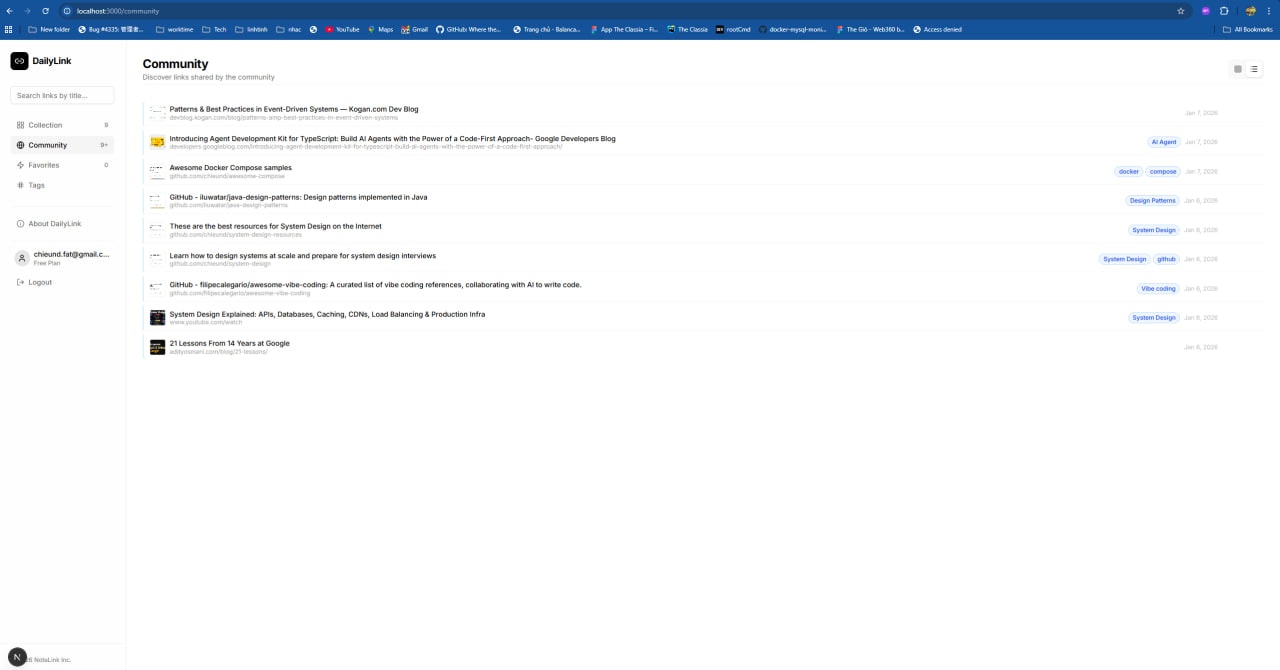This screenshot has height=670, width=1280.
Task: Click the user avatar icon above Free Plan
Action: pos(22,257)
